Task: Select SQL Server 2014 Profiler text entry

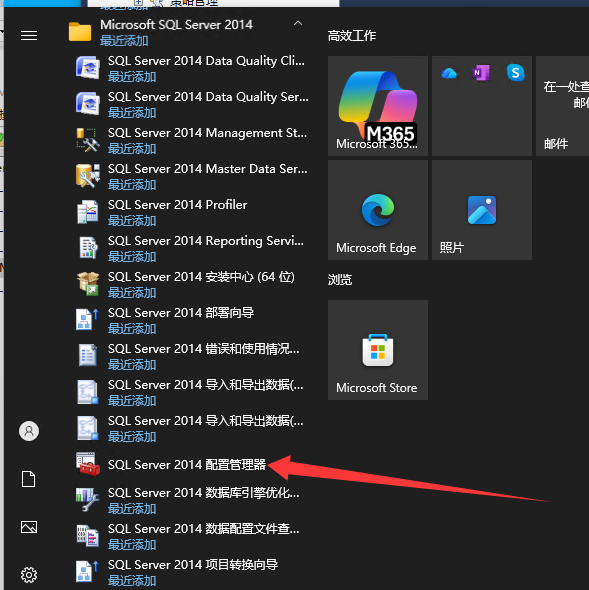Action: coord(178,205)
